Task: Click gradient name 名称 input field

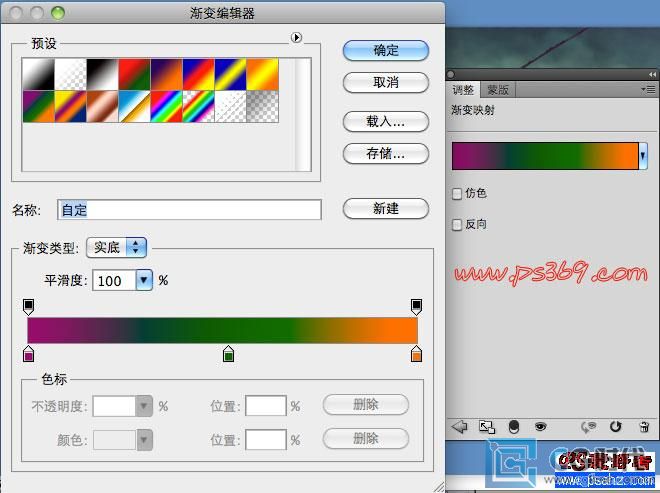Action: point(189,210)
